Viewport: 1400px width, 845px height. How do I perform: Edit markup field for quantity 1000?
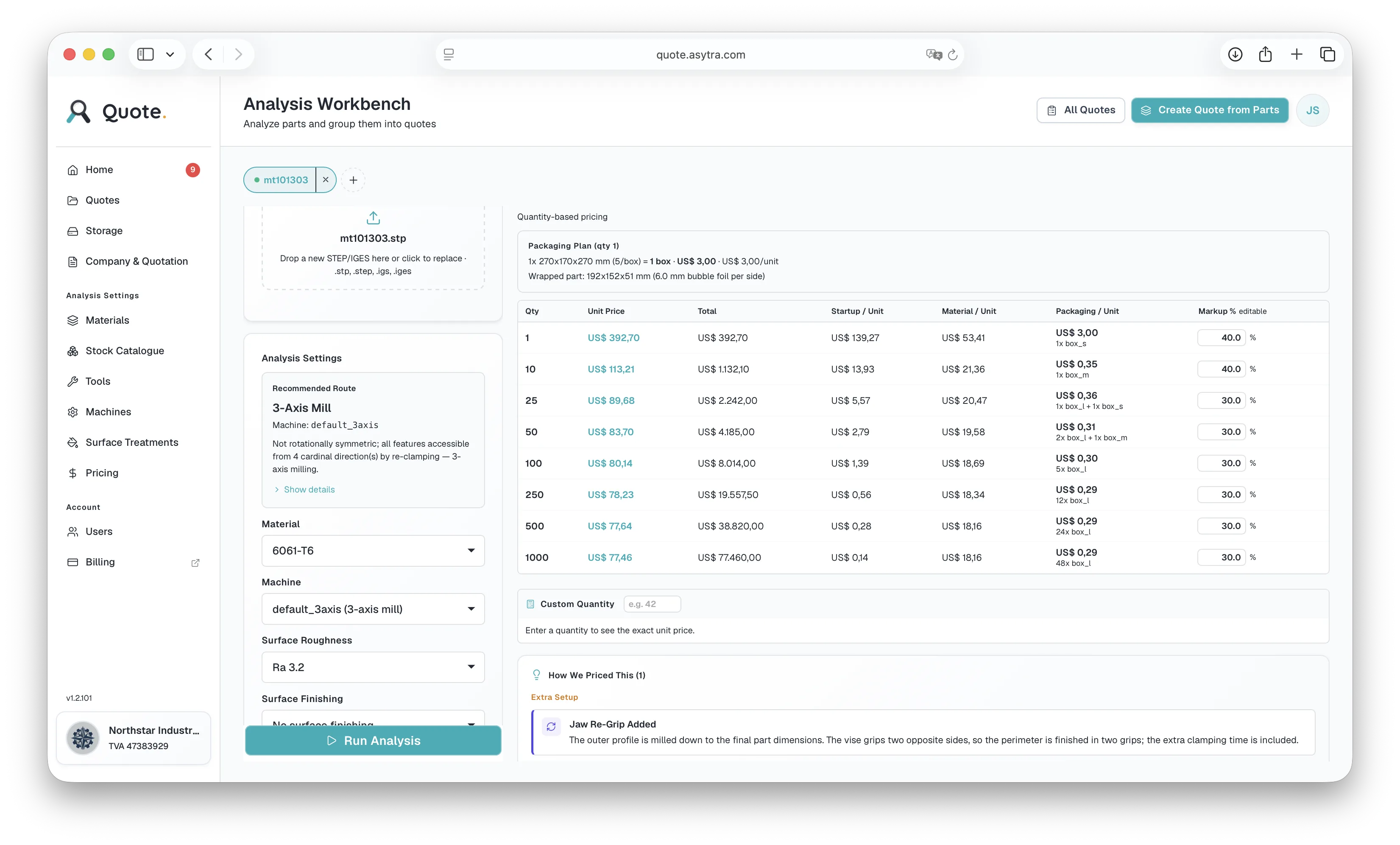point(1221,557)
